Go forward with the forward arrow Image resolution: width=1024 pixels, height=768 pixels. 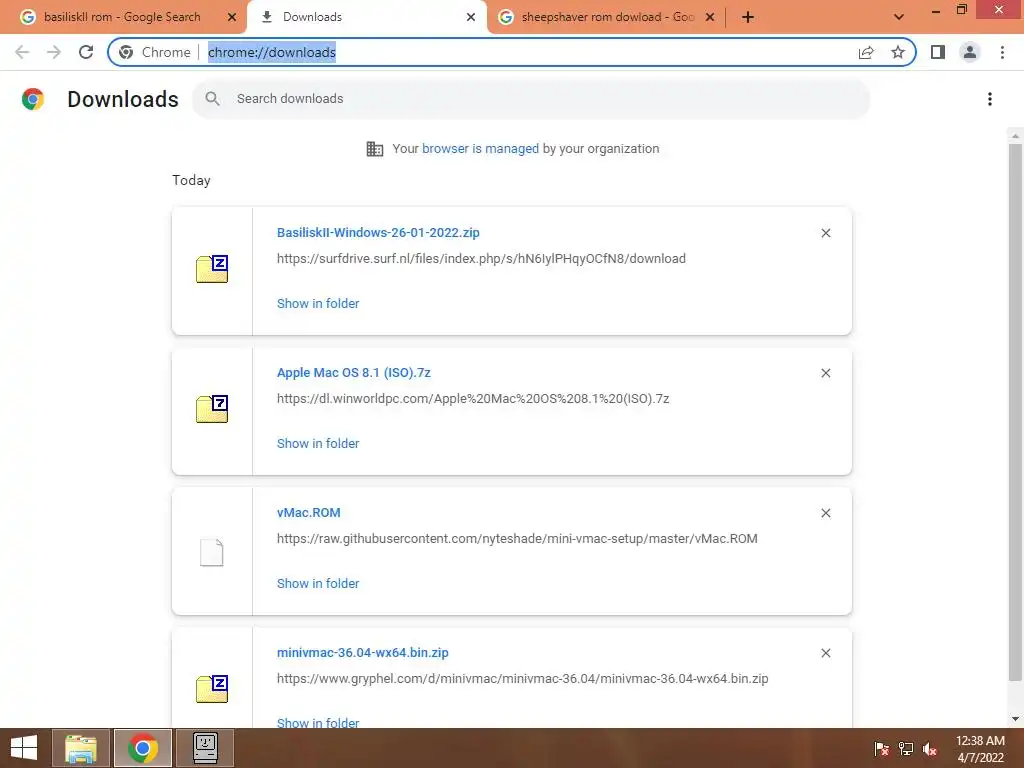(x=54, y=52)
